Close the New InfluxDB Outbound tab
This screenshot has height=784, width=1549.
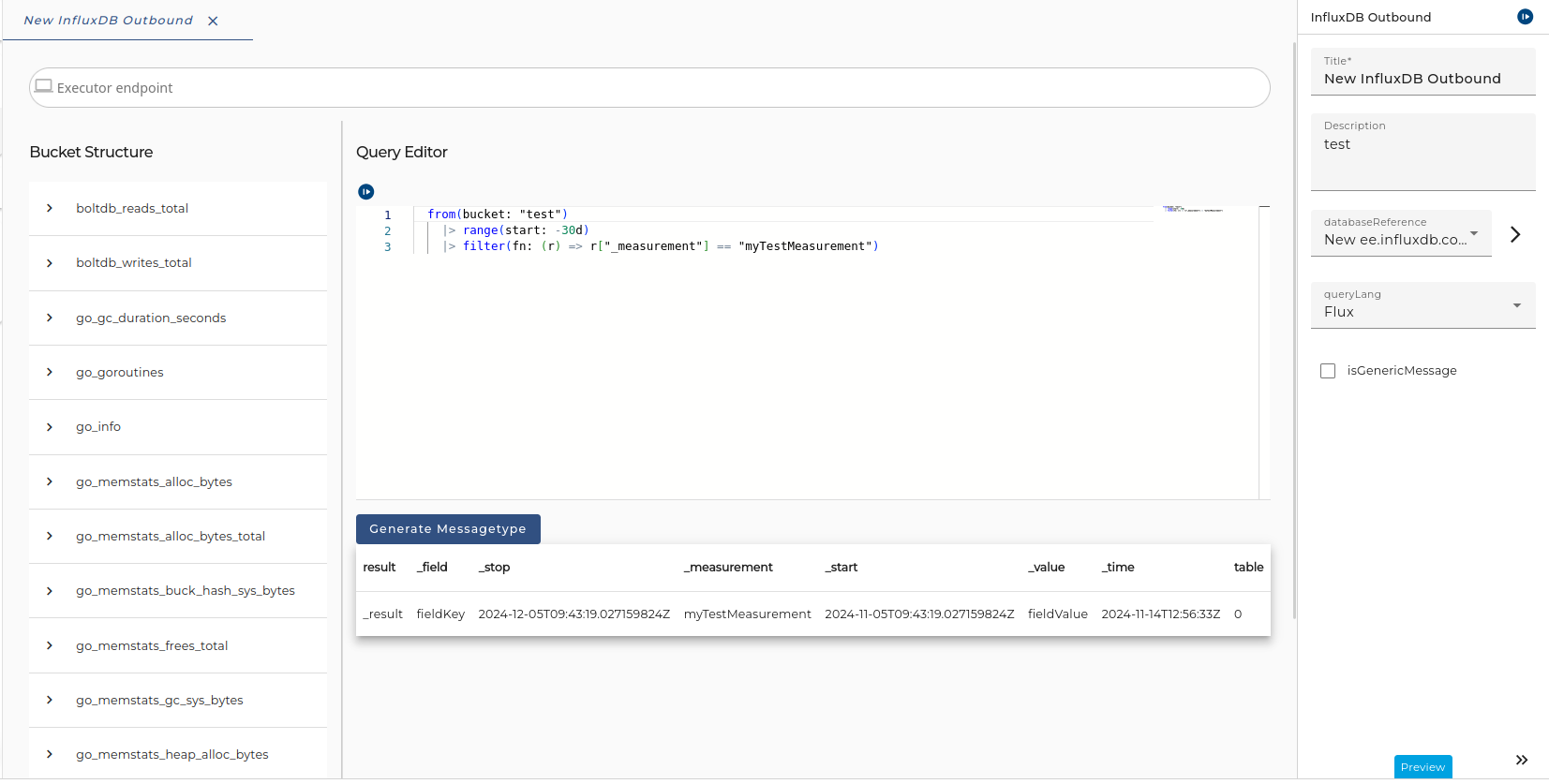(213, 21)
